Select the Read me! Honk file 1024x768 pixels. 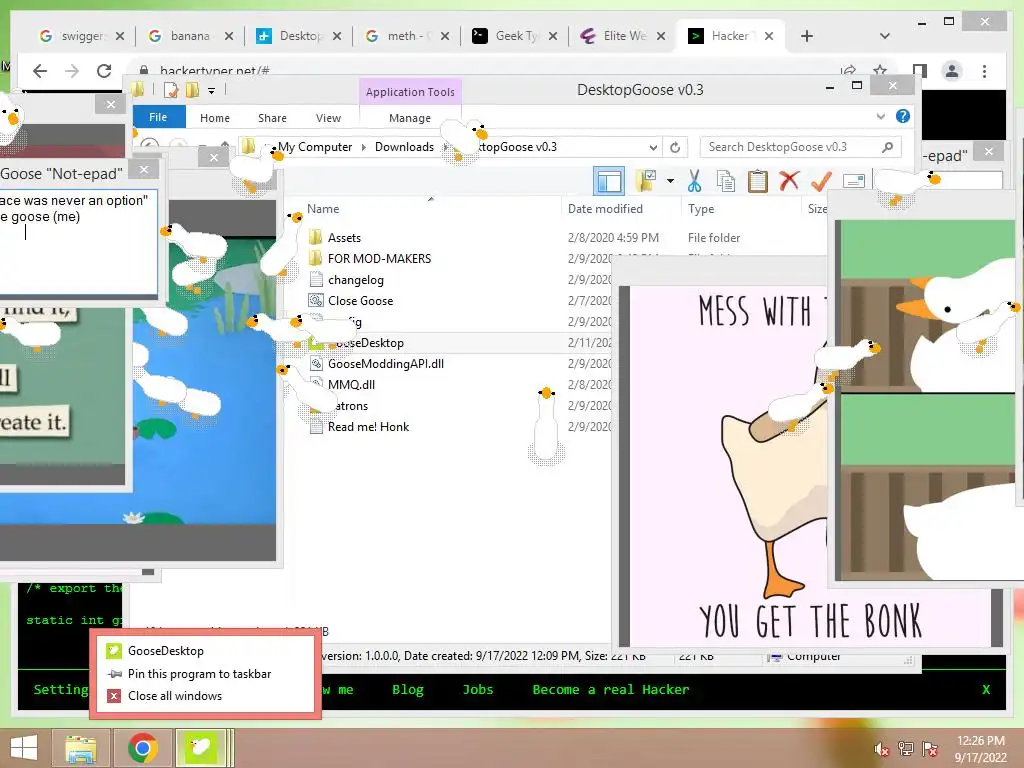(368, 426)
